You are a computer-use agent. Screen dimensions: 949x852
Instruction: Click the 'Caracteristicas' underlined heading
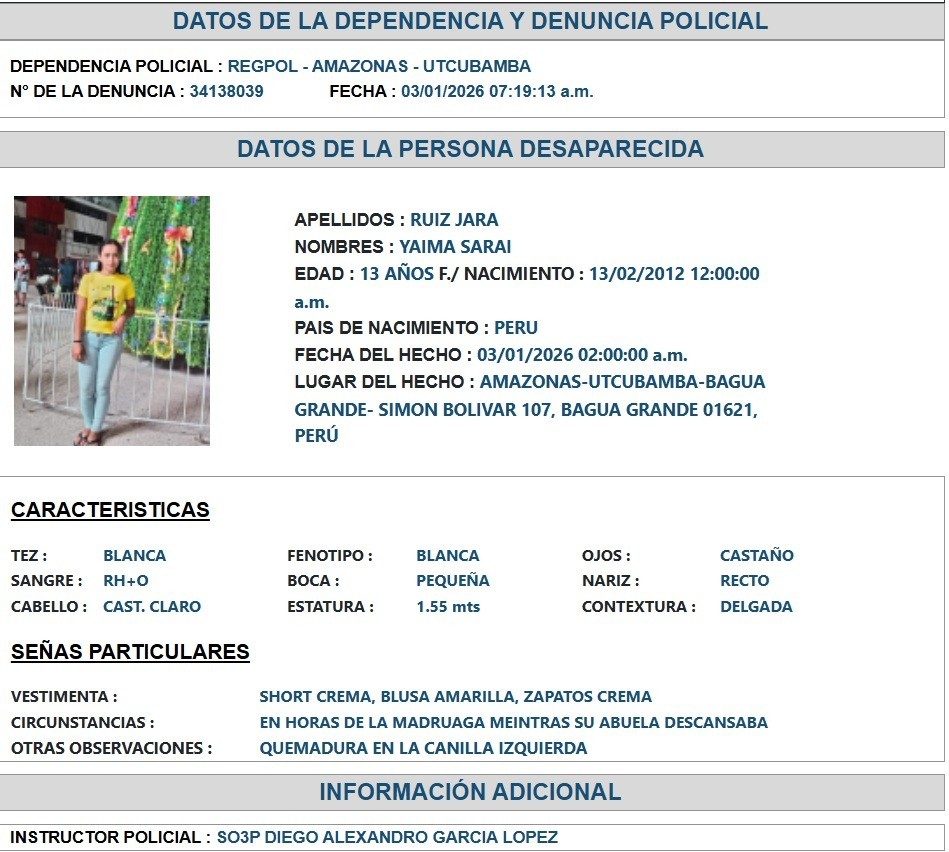pyautogui.click(x=110, y=510)
